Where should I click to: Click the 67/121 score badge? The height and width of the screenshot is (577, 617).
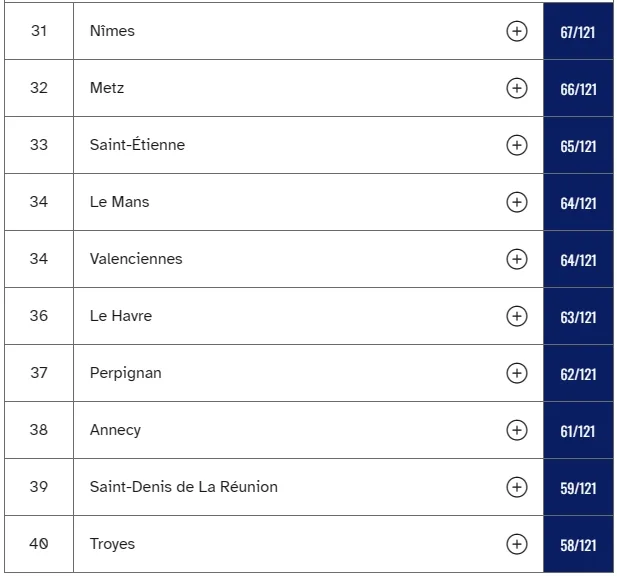click(x=578, y=32)
